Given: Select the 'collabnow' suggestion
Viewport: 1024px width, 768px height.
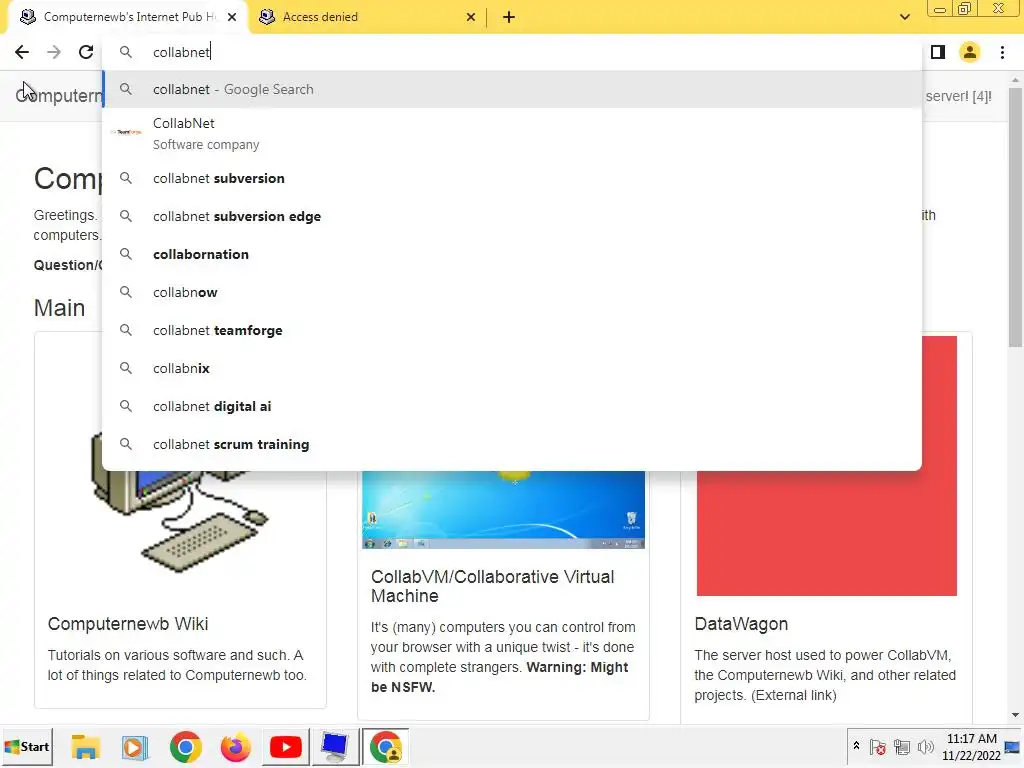Looking at the screenshot, I should tap(512, 292).
